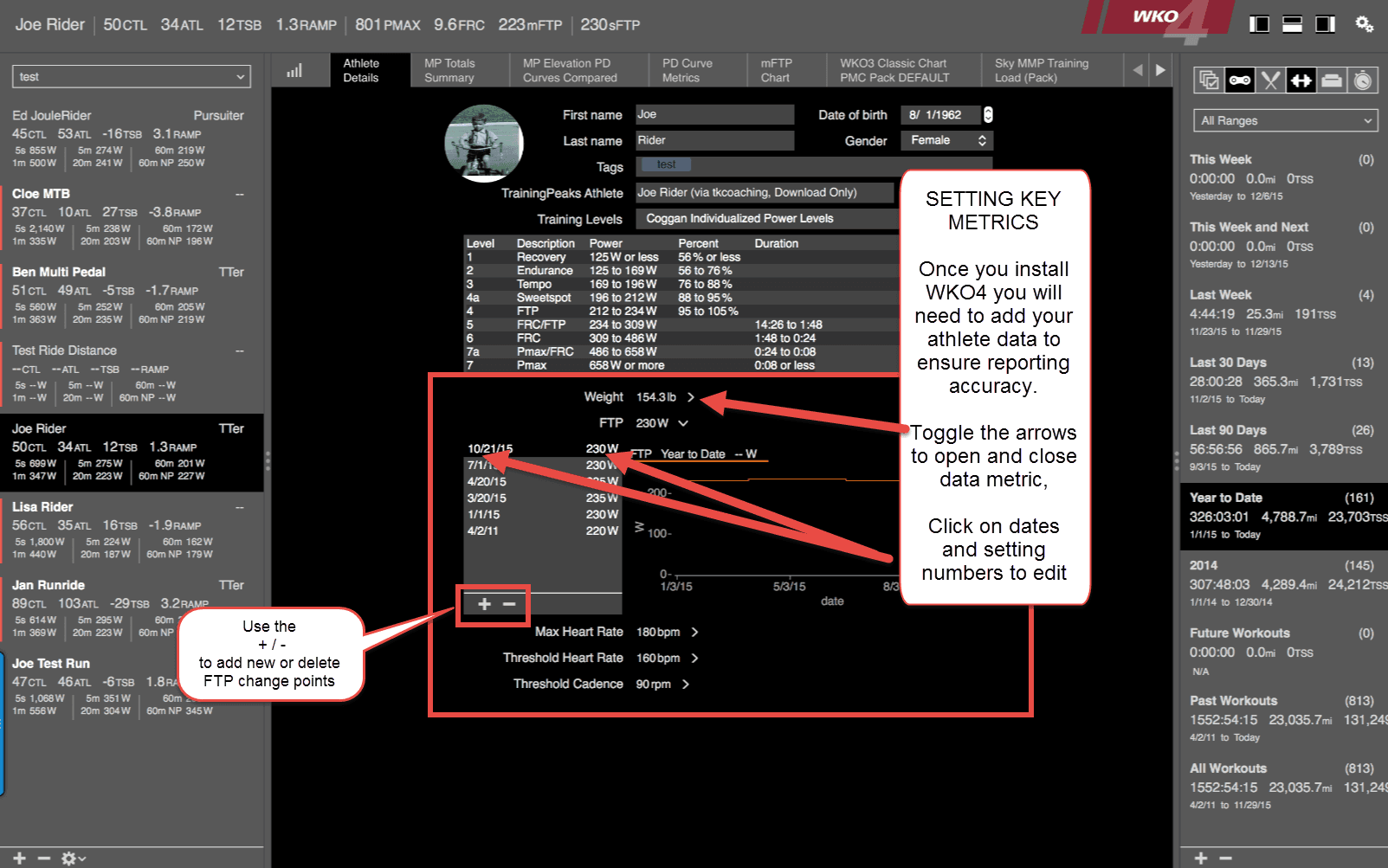Screen dimensions: 1388x868
Task: Select athlete Lisa Rider
Action: click(x=132, y=530)
